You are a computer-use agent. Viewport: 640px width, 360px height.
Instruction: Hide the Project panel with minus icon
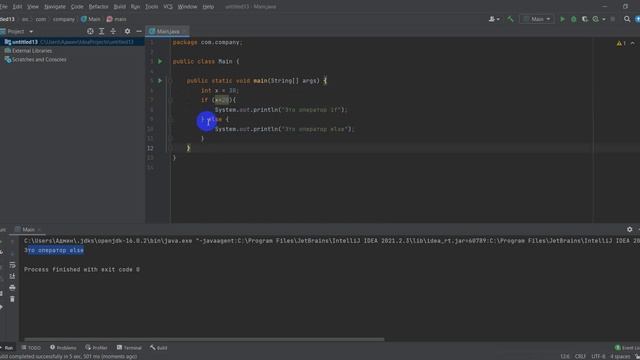tap(139, 31)
